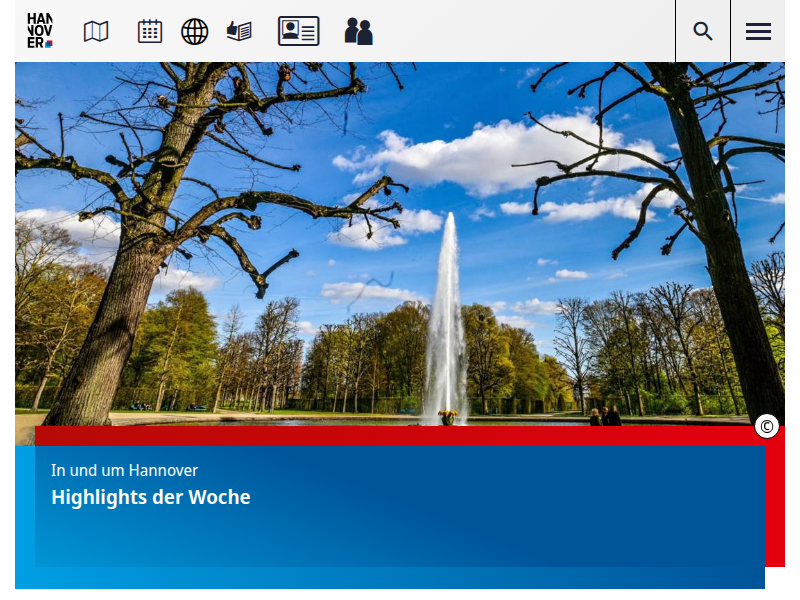Click the red strip right of teaser

775,500
